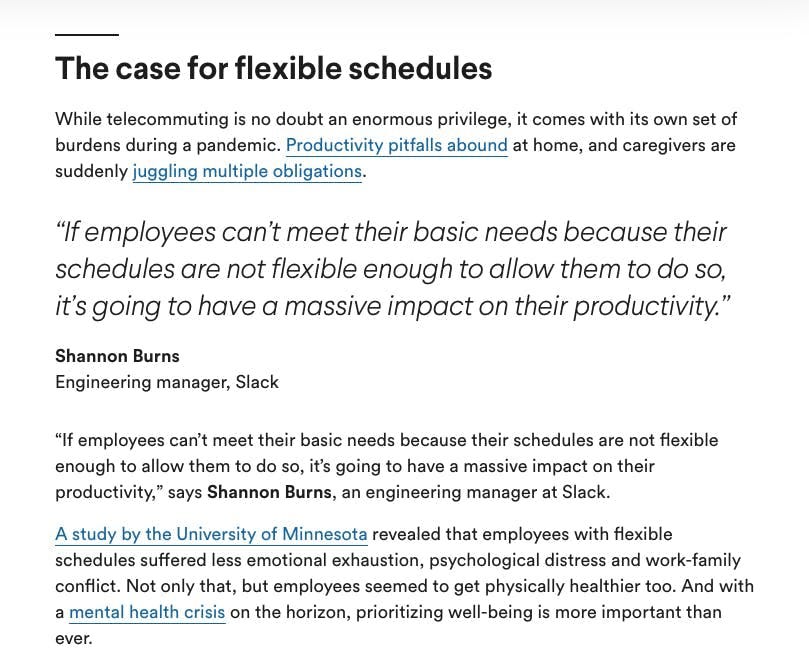Click the final word "ever." of the article
Viewport: 809px width, 669px height.
pos(74,639)
